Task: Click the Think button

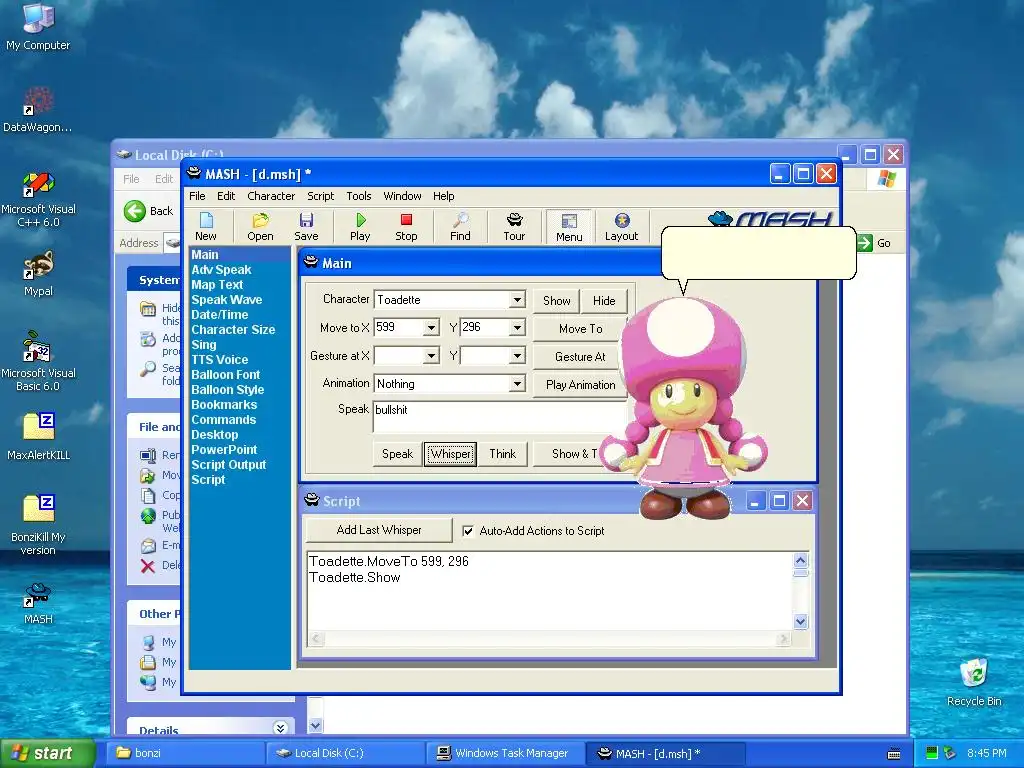Action: tap(502, 454)
